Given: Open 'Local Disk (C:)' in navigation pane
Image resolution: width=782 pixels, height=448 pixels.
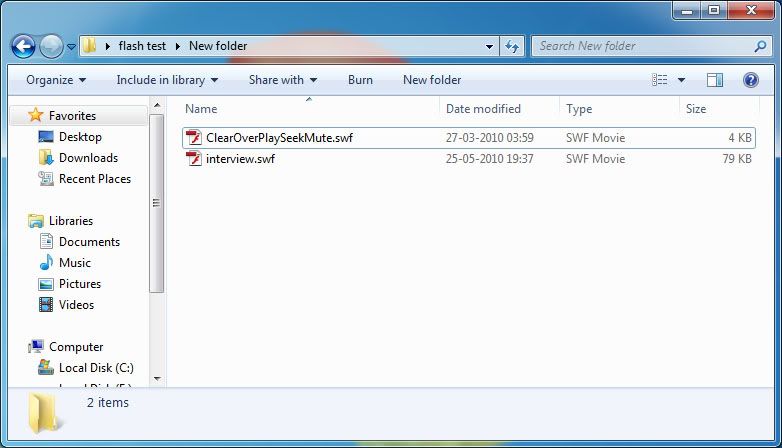Looking at the screenshot, I should tap(96, 368).
